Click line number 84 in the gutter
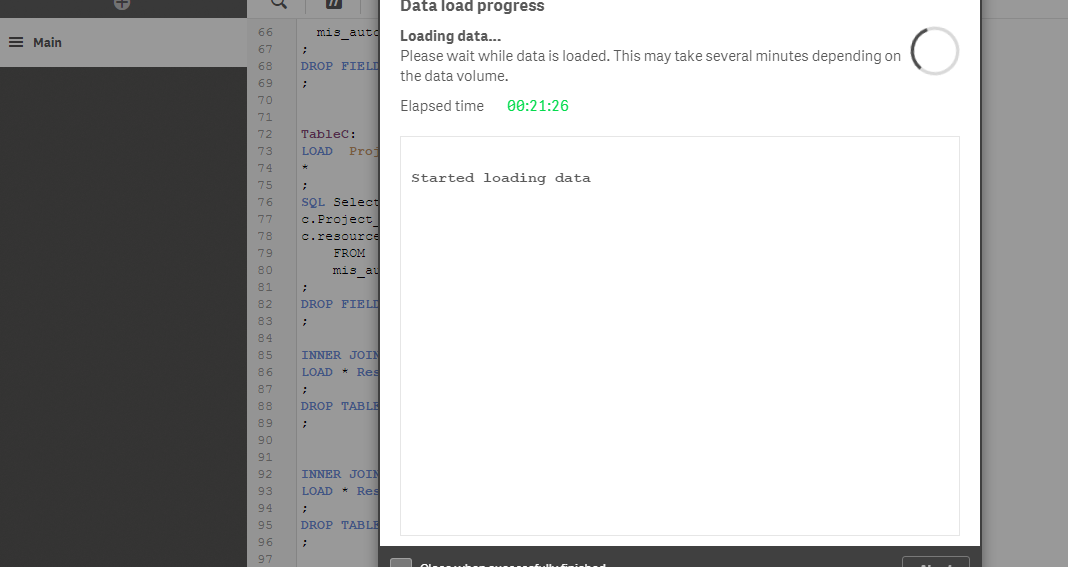Image resolution: width=1068 pixels, height=567 pixels. point(265,338)
